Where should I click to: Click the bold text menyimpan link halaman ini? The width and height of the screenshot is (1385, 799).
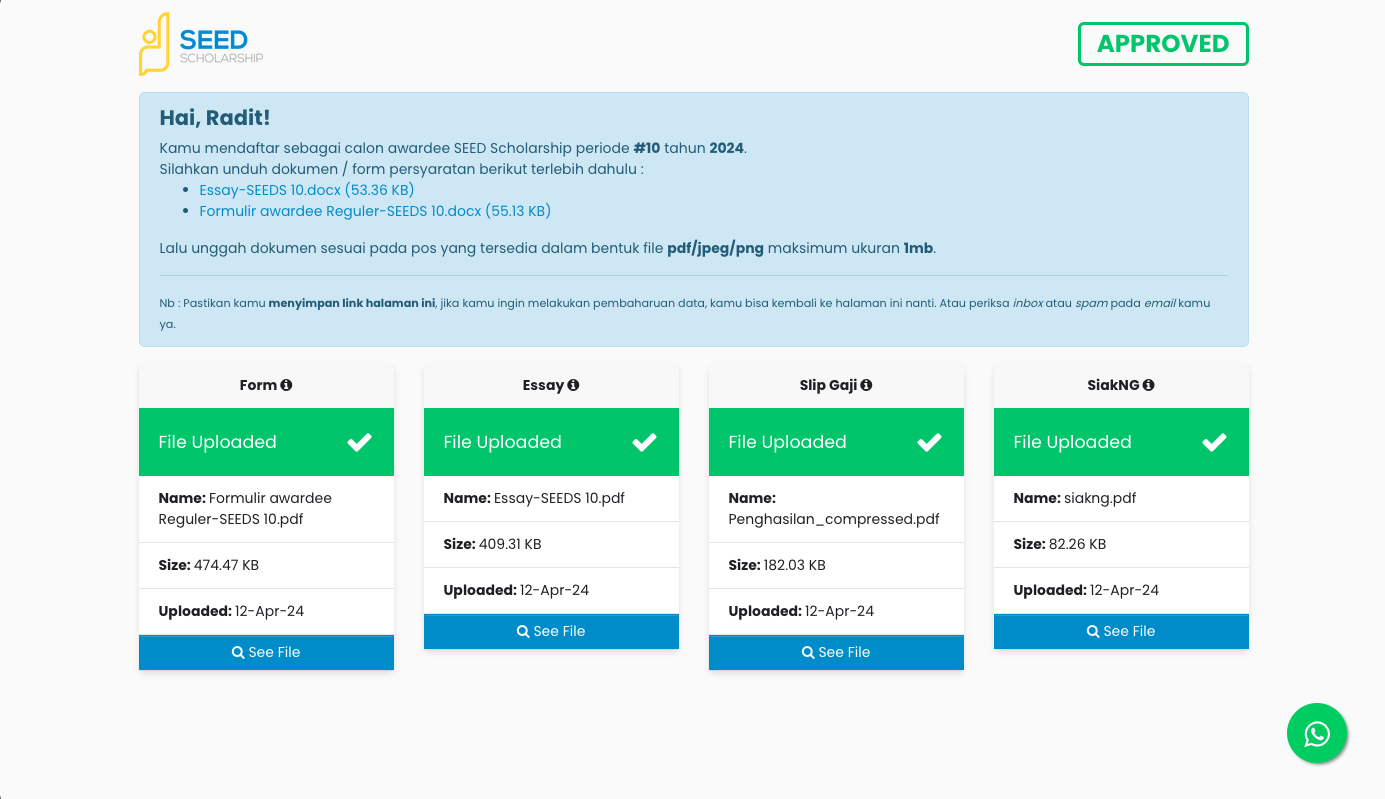[x=351, y=303]
